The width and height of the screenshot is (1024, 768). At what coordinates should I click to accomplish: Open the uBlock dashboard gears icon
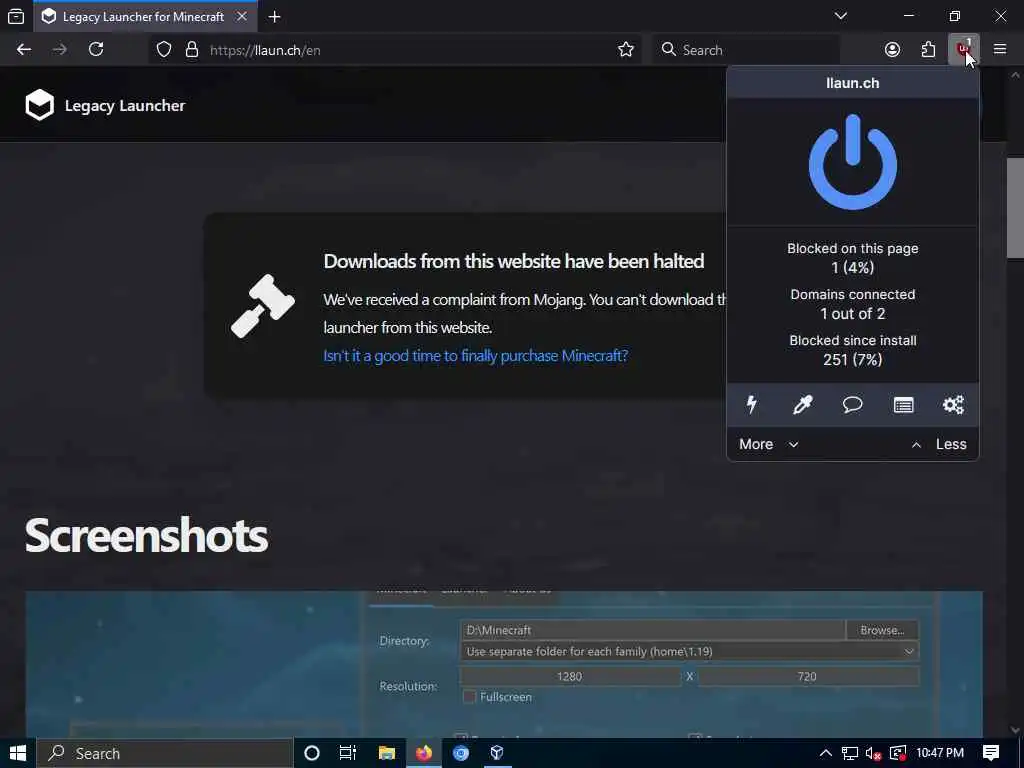tap(953, 405)
